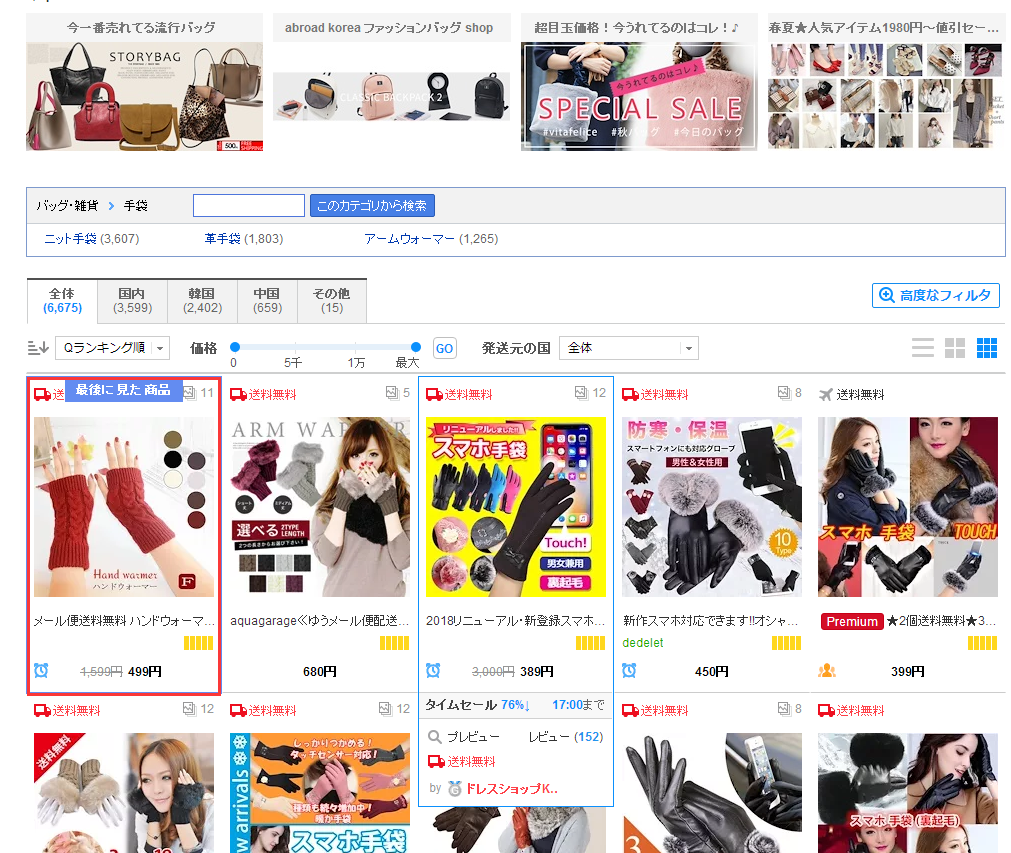Viewport: 1011px width, 853px height.
Task: Open yellow スマホ手袋 product image
Action: 516,507
